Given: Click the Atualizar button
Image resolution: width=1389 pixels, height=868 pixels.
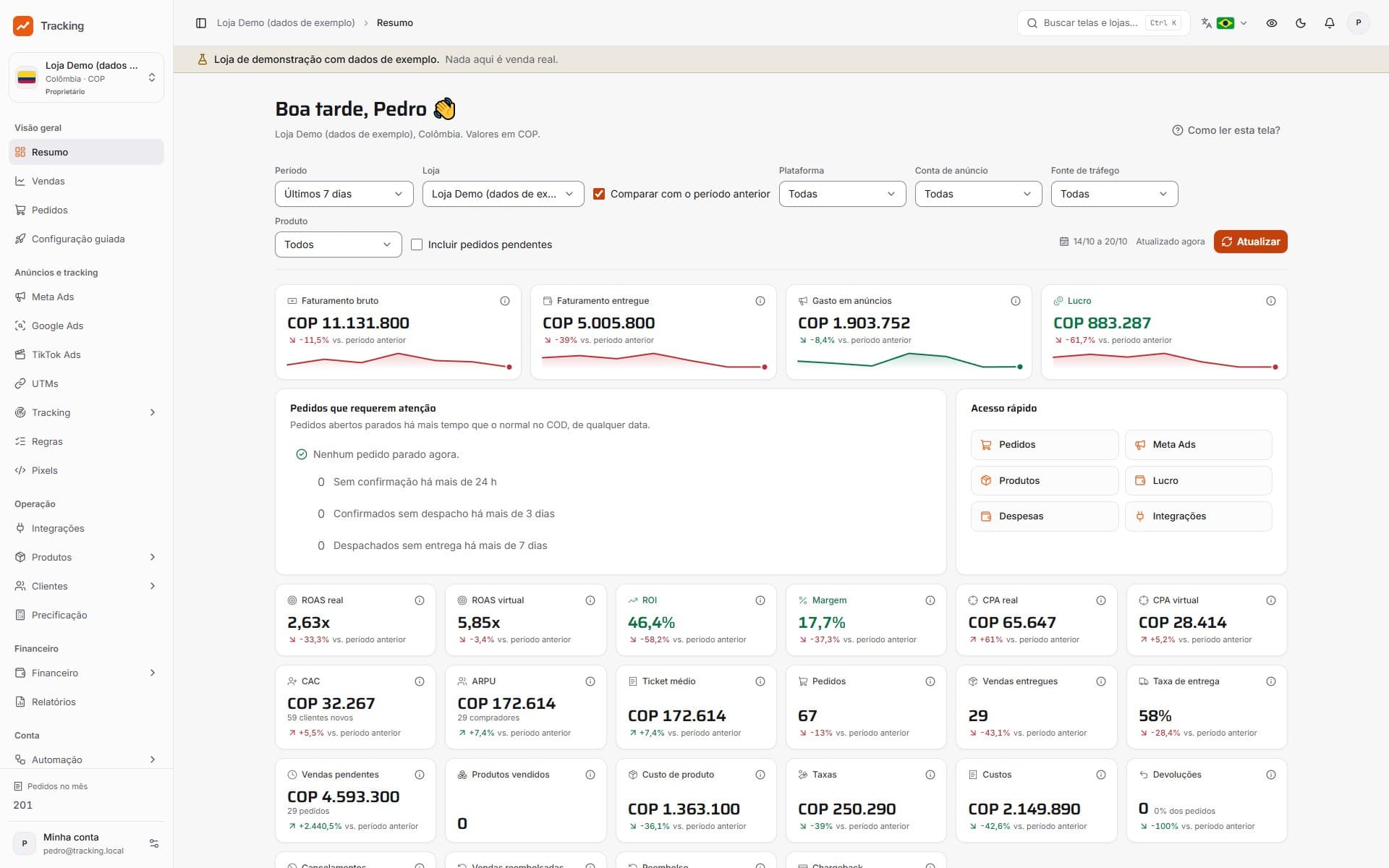Looking at the screenshot, I should [x=1250, y=242].
